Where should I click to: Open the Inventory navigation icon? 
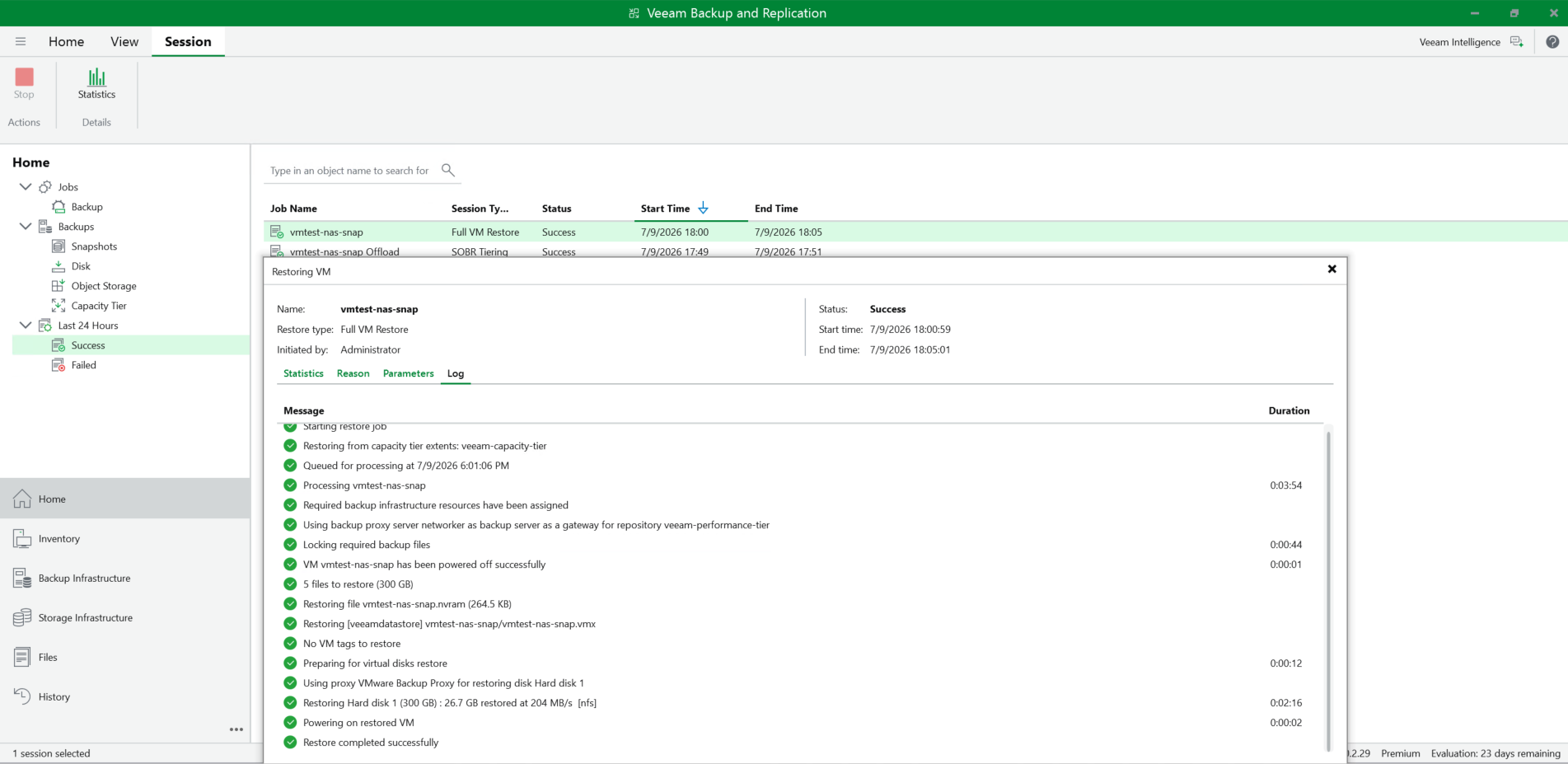tap(22, 538)
